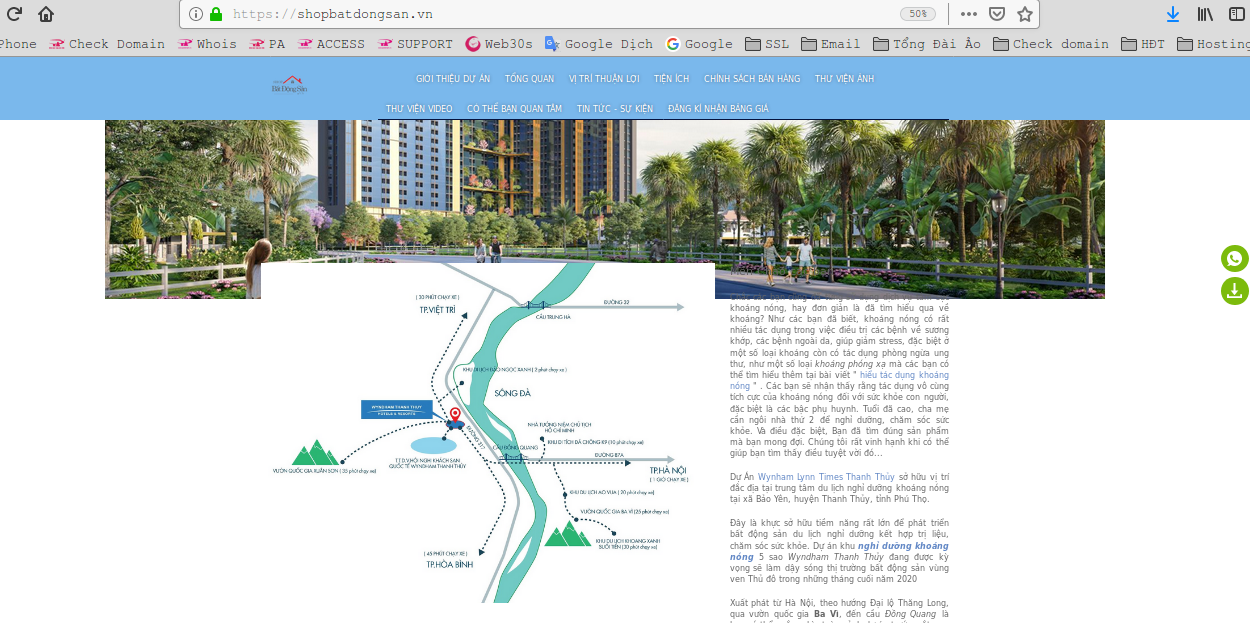This screenshot has height=623, width=1250.
Task: Click the TP.HÀ NỘI label on map
Action: point(668,470)
